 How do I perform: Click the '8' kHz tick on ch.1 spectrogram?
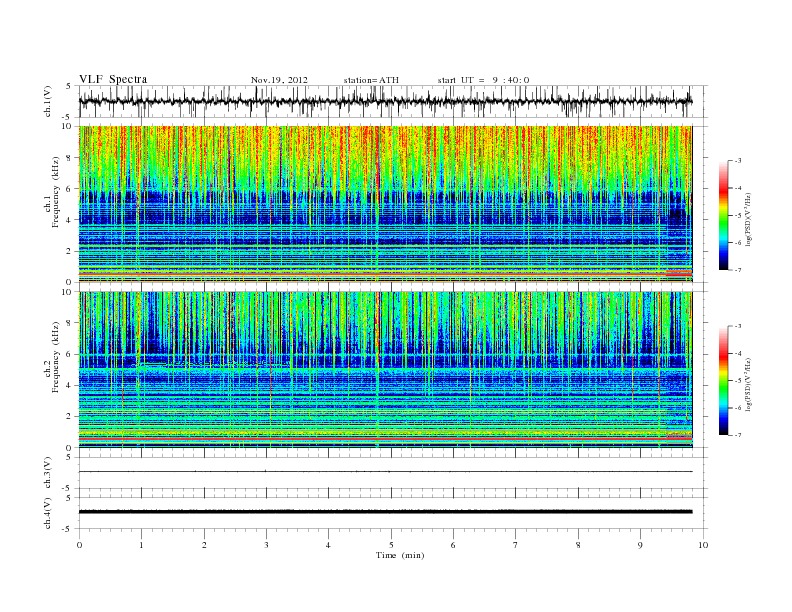(x=69, y=158)
